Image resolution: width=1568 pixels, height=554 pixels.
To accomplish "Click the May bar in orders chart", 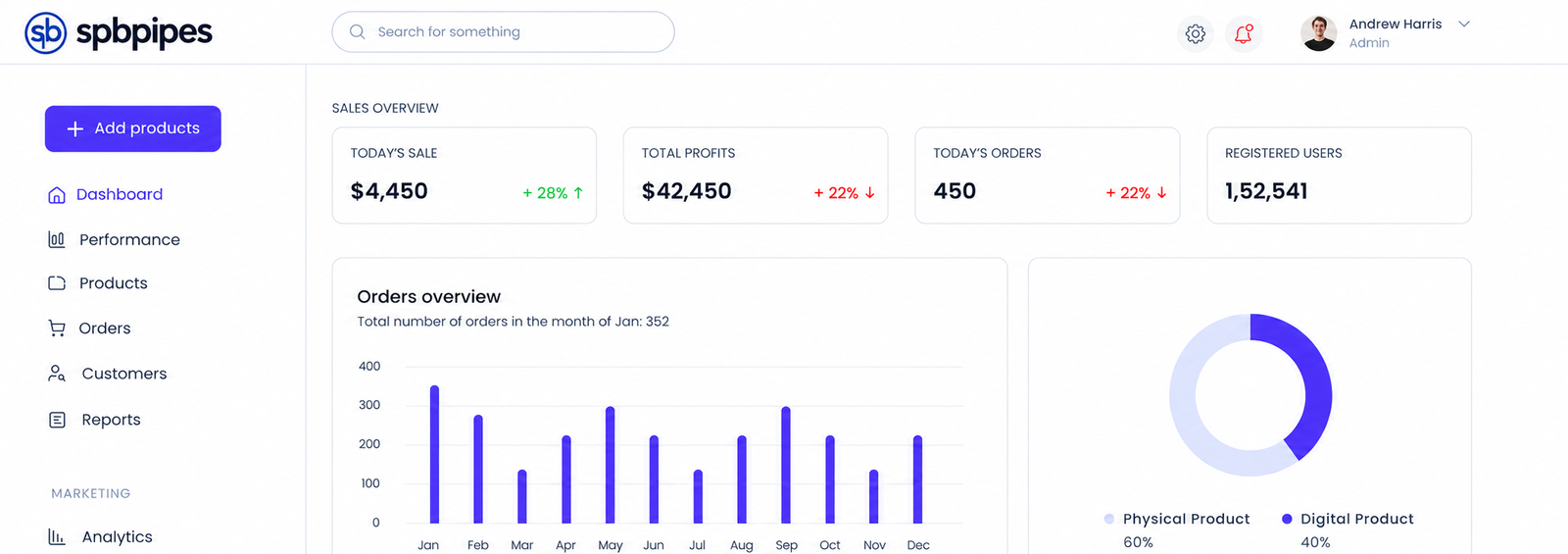I will tap(610, 465).
